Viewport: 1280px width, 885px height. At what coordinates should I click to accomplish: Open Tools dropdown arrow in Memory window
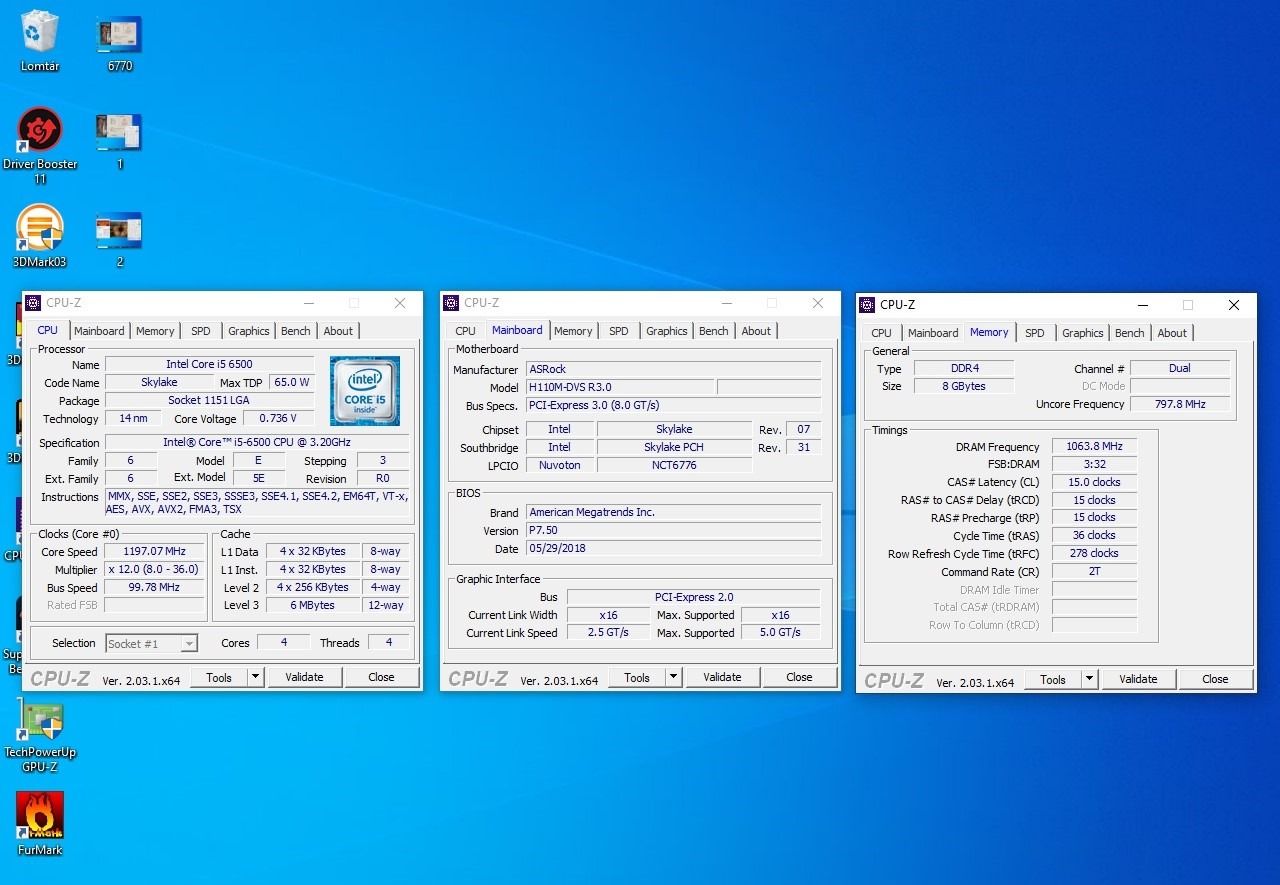coord(1089,679)
